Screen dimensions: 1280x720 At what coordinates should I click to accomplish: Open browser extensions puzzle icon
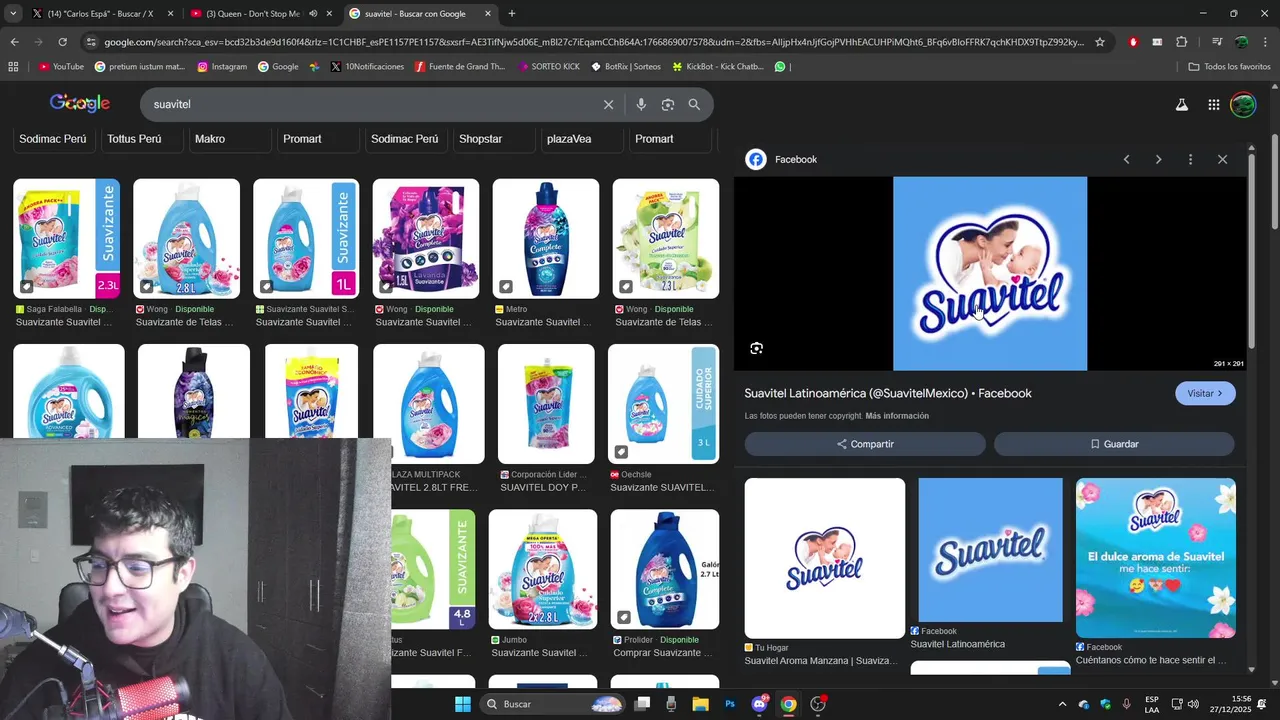click(x=1181, y=42)
